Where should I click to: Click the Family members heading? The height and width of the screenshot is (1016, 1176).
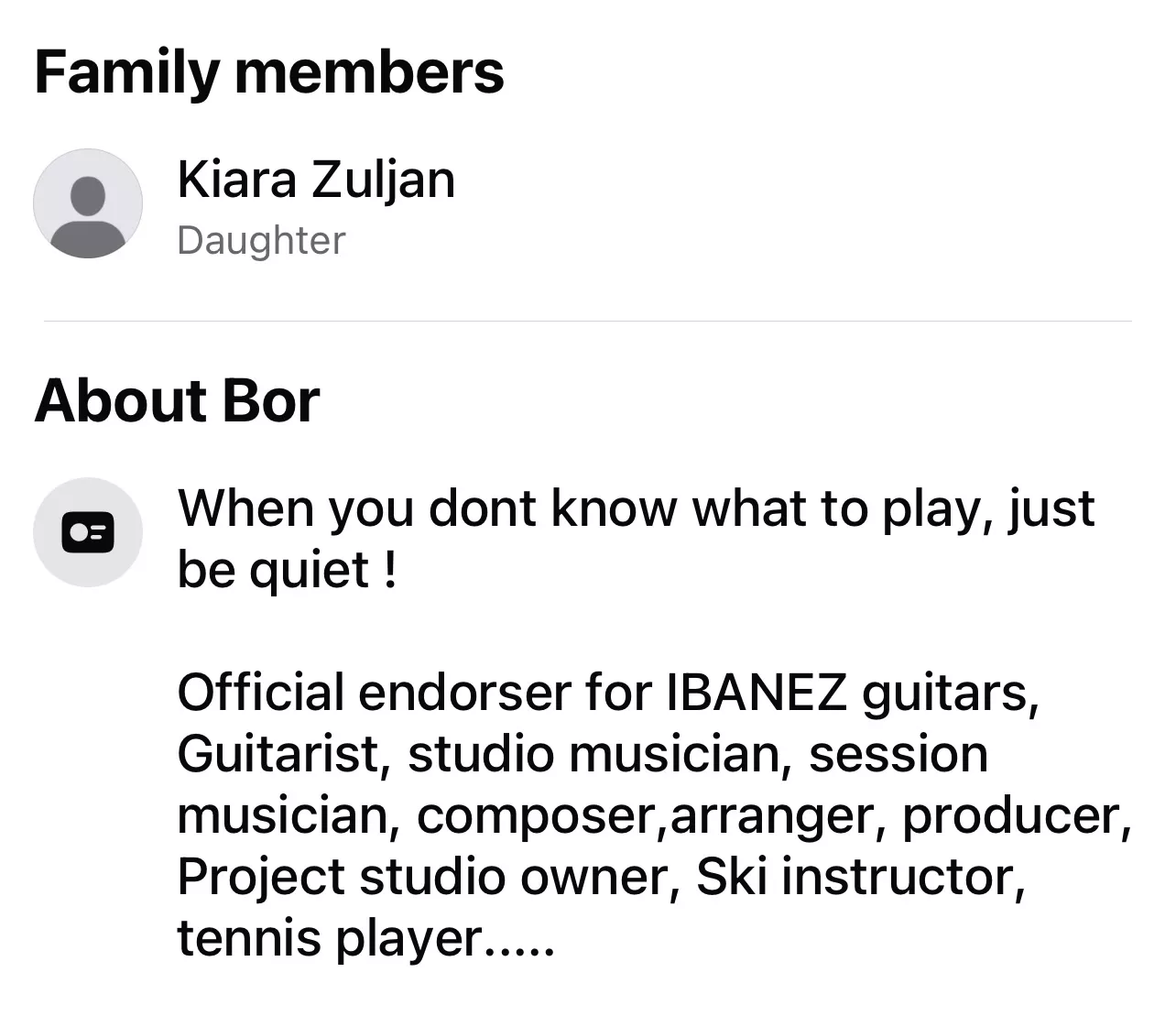point(269,72)
